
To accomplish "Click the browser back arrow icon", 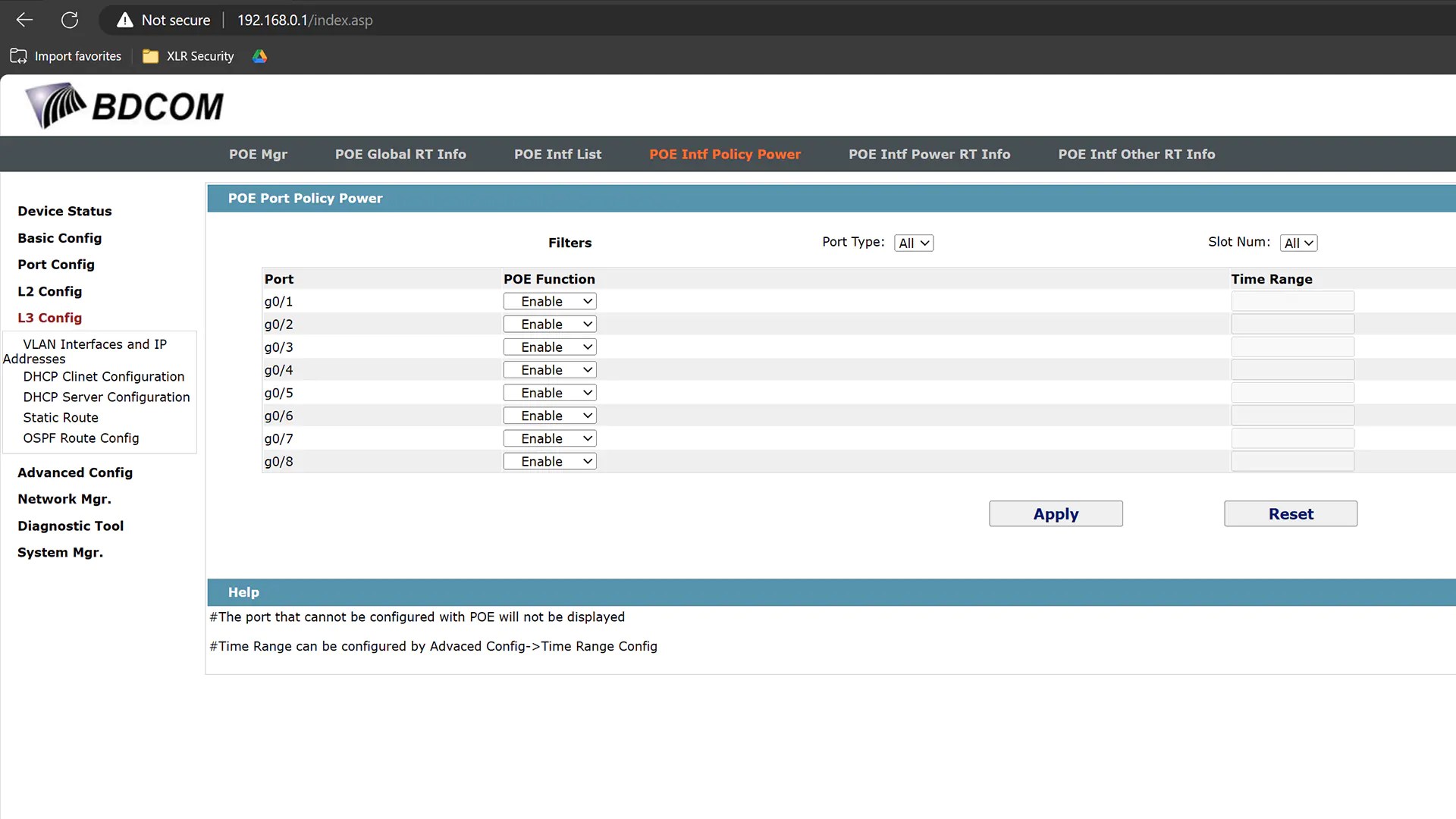I will pos(24,20).
